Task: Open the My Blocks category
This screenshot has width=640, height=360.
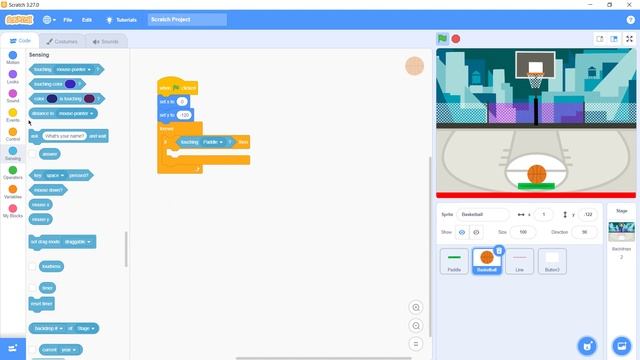Action: [x=13, y=211]
